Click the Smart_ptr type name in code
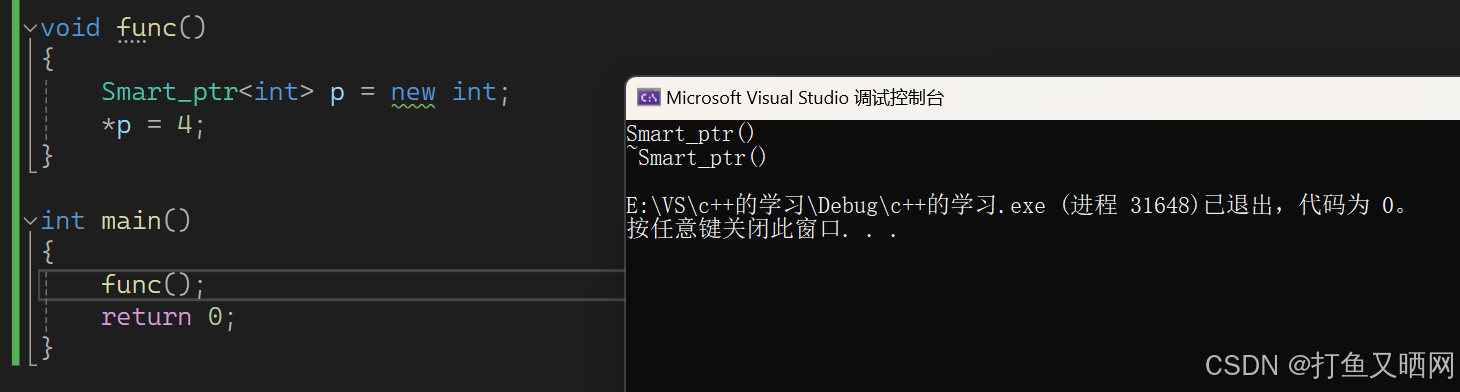Image resolution: width=1460 pixels, height=392 pixels. pos(169,92)
